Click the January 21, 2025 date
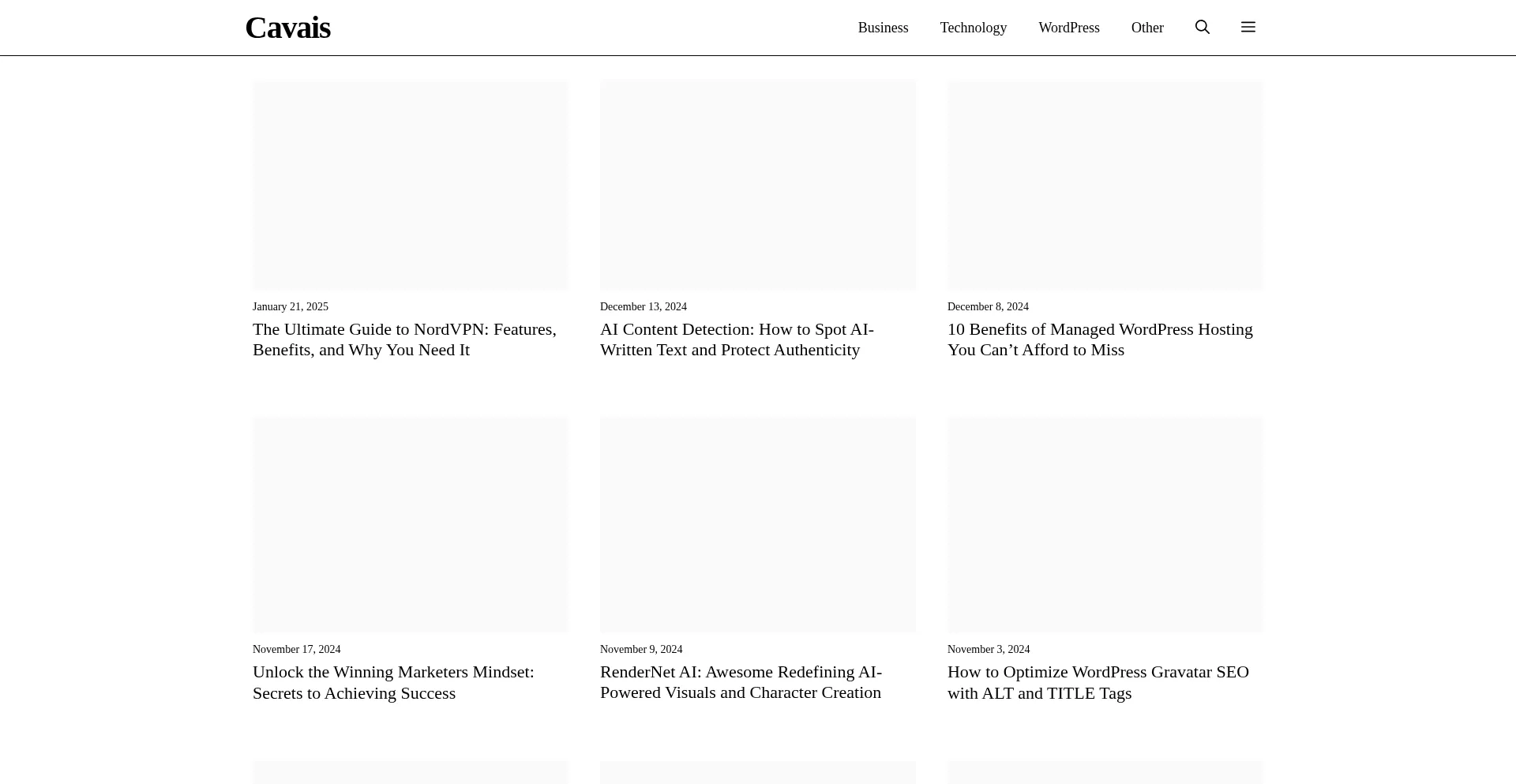Image resolution: width=1516 pixels, height=784 pixels. point(291,306)
